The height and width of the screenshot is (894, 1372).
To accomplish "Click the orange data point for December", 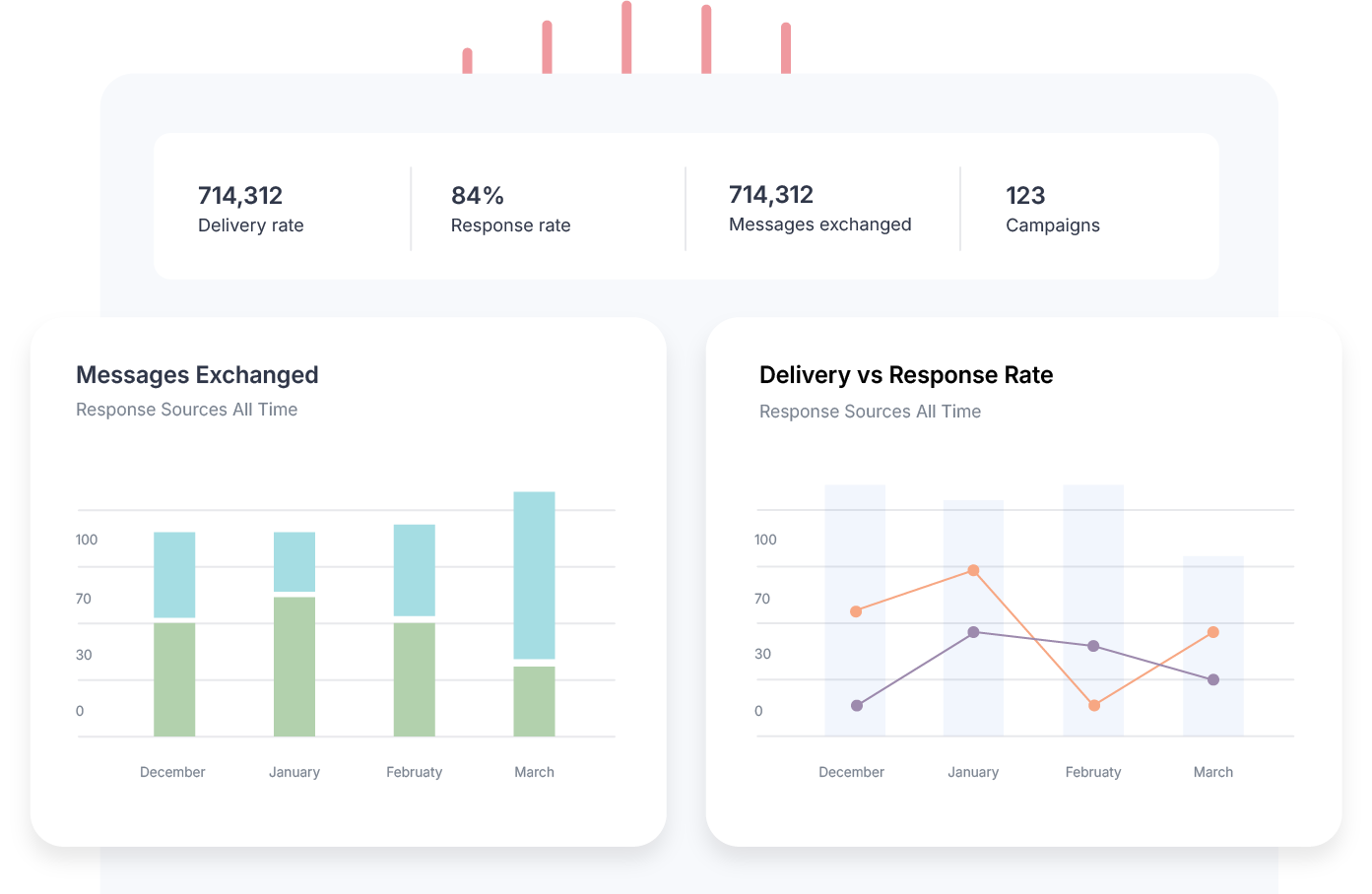I will pyautogui.click(x=856, y=611).
